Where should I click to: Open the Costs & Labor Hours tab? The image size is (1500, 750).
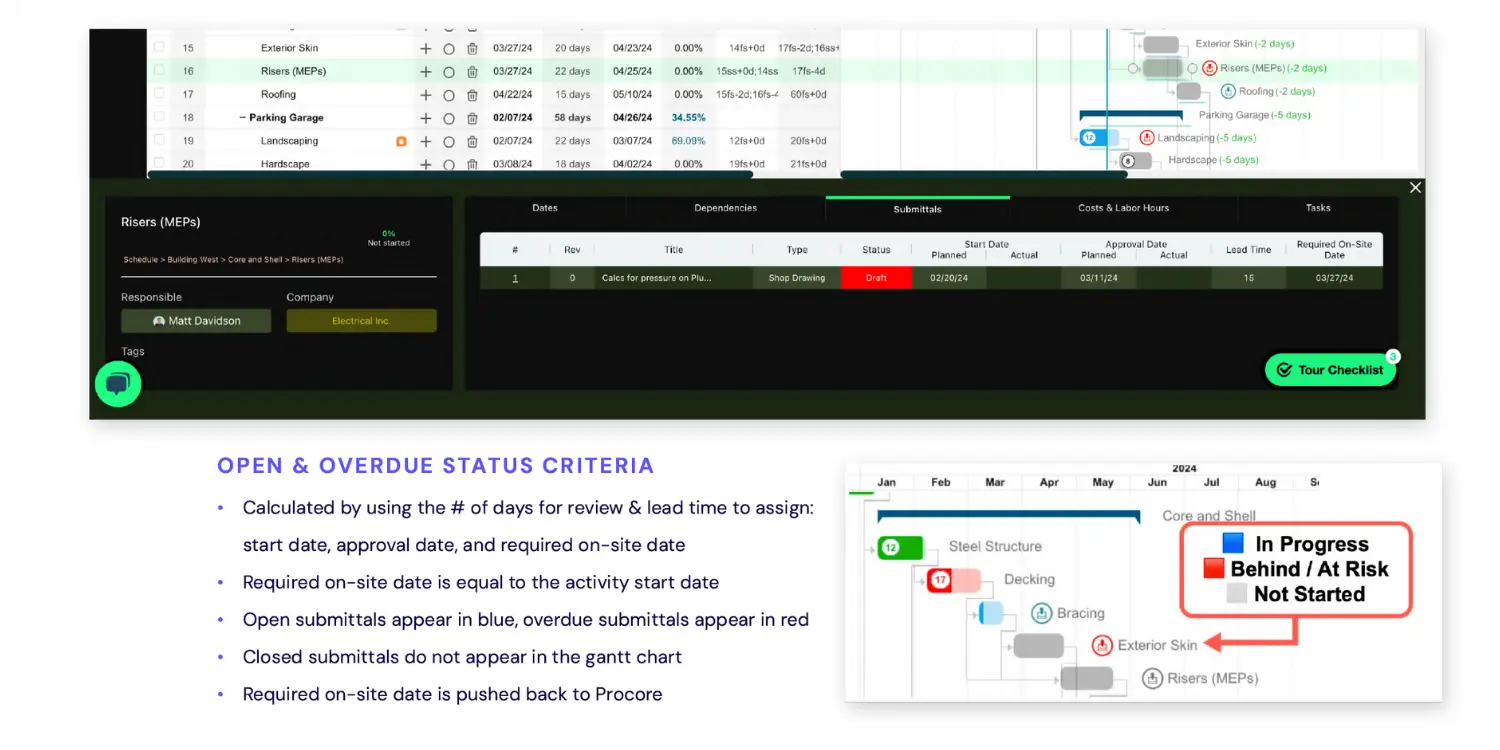click(x=1122, y=208)
